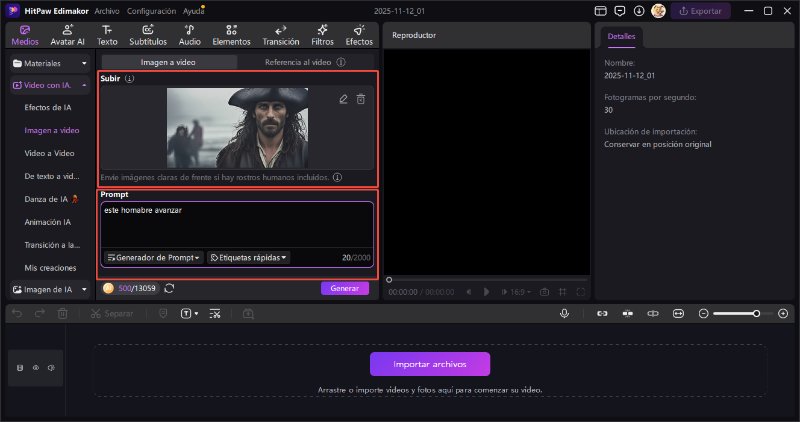800x422 pixels.
Task: Delete selected clip with timeline trash icon
Action: 62,313
